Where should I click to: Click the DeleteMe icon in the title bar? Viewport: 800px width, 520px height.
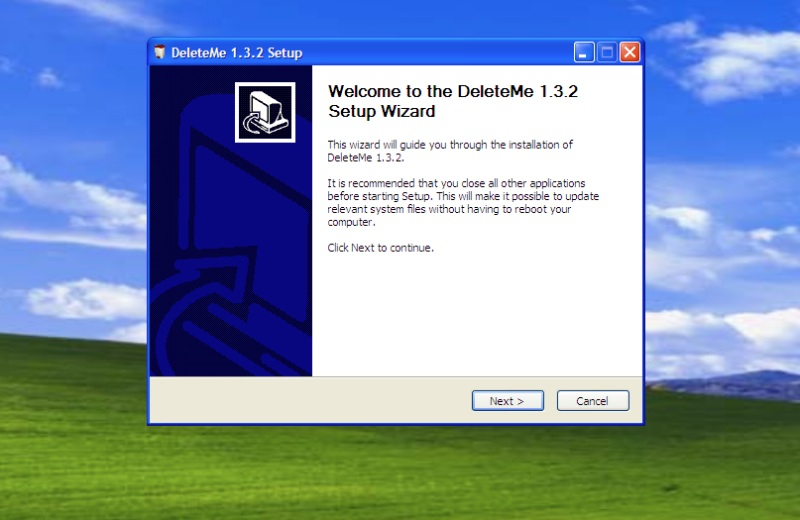click(159, 52)
